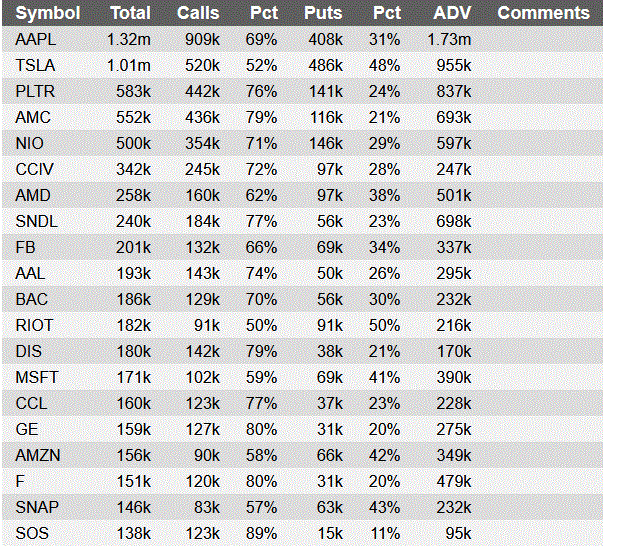Click the SOS ticker symbol
Image resolution: width=641 pixels, height=554 pixels.
(x=32, y=534)
